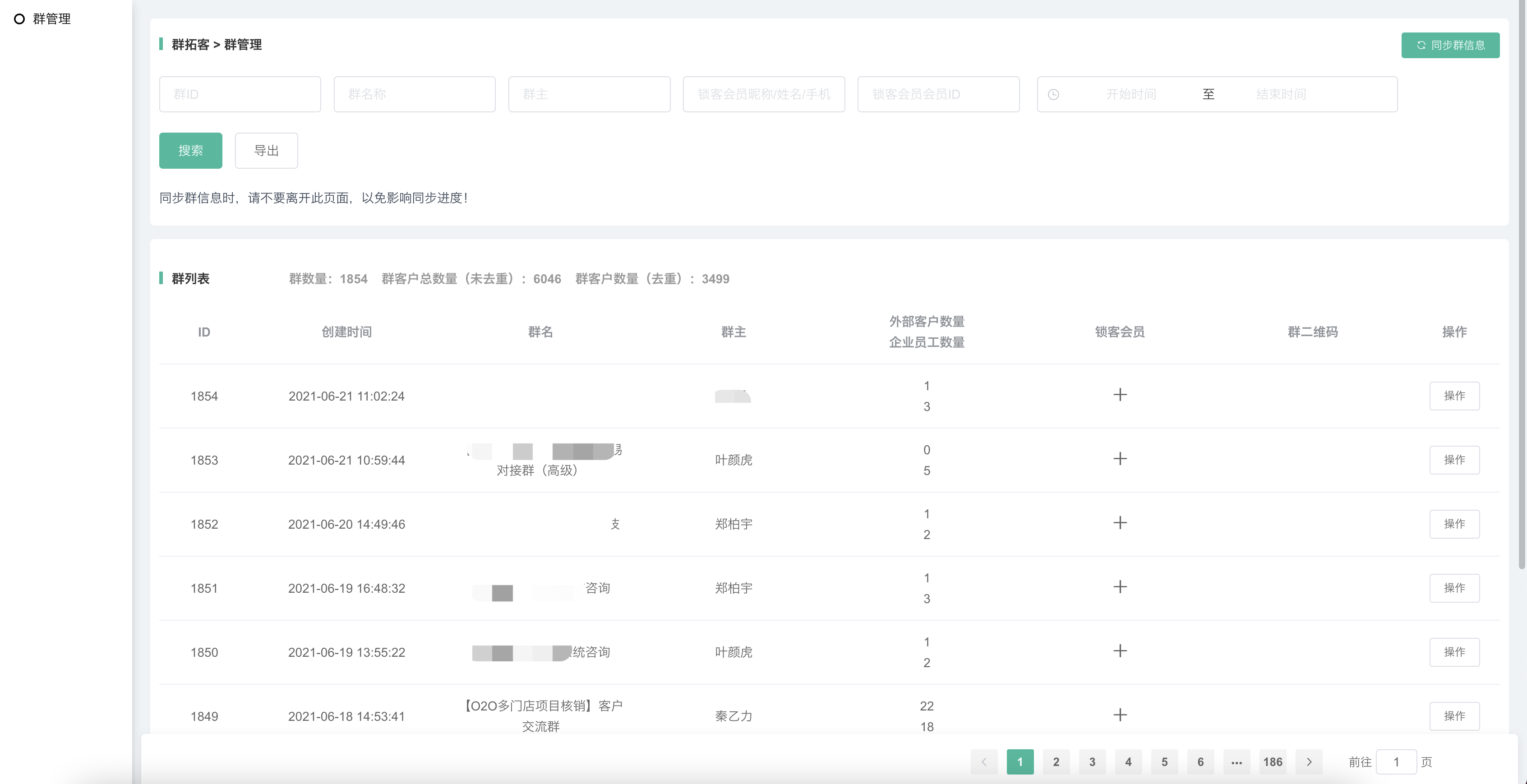Go to next page arrow
The image size is (1527, 784).
click(1309, 762)
